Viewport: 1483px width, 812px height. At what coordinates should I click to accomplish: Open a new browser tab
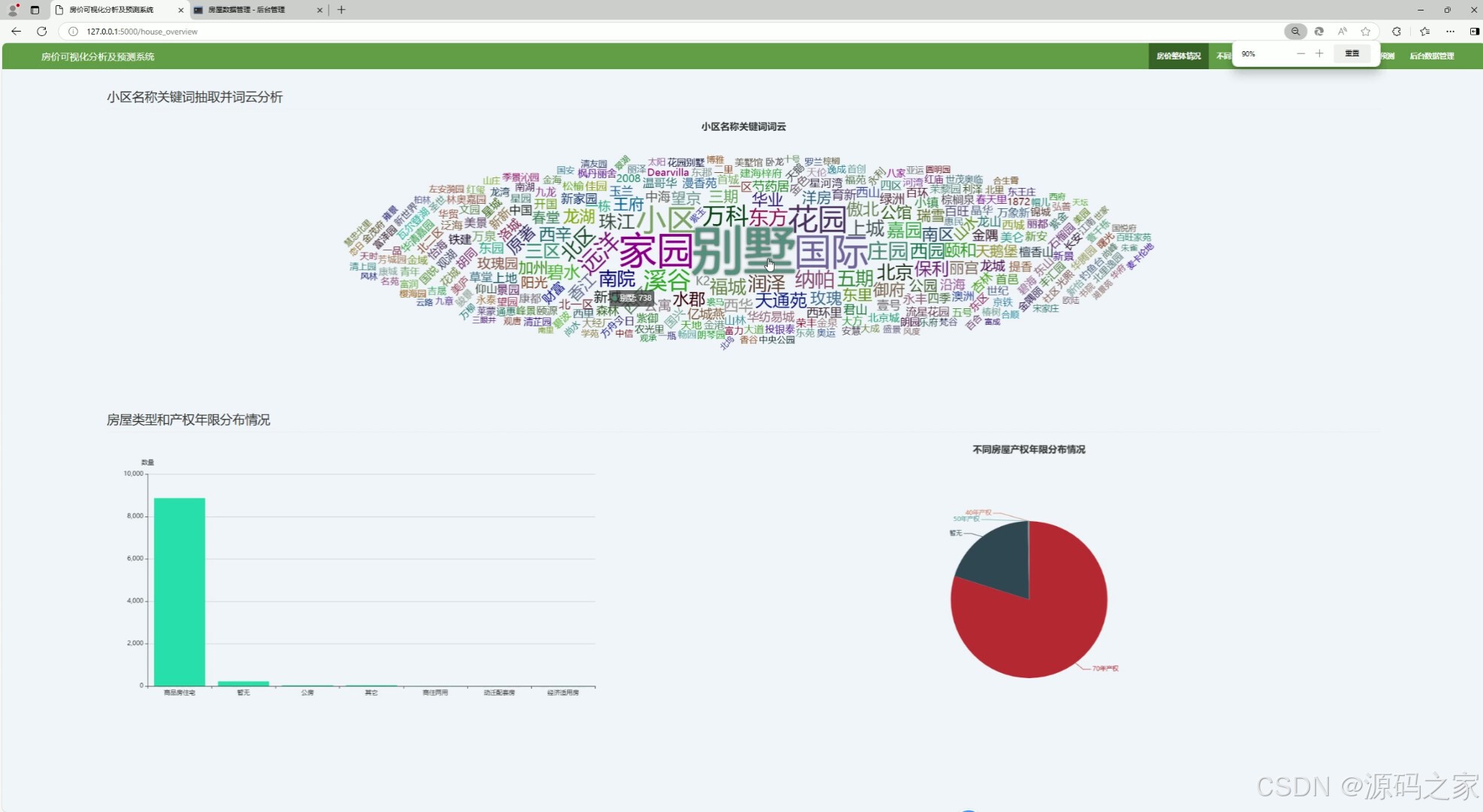(341, 10)
